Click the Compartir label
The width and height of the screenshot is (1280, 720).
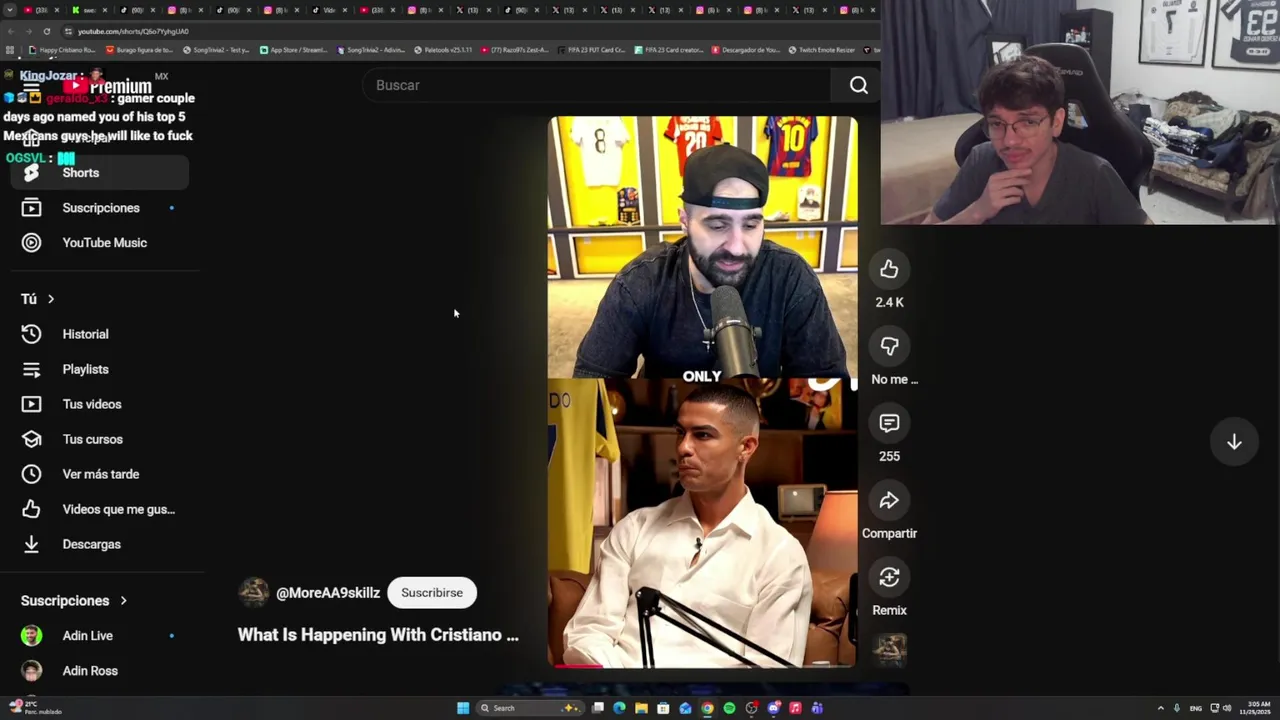pyautogui.click(x=889, y=533)
